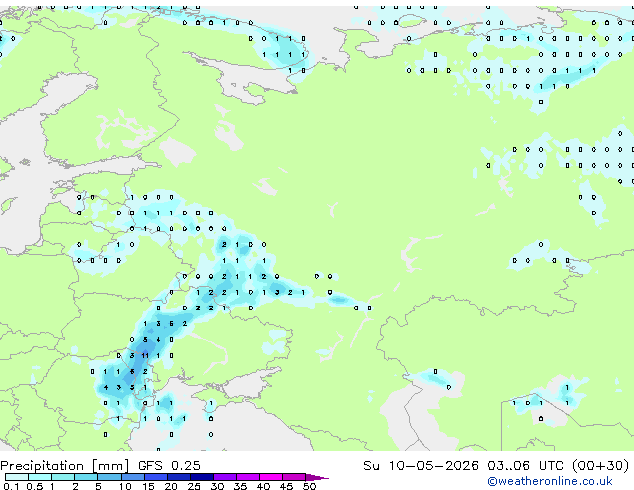
Task: Click the legend label '0.1'
Action: [x=11, y=486]
